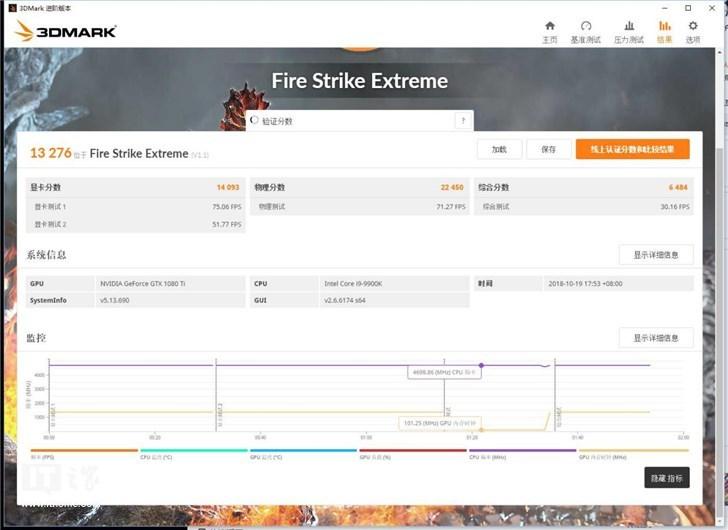Click the question mark help icon beside 验证分数
The width and height of the screenshot is (728, 530).
[x=463, y=121]
